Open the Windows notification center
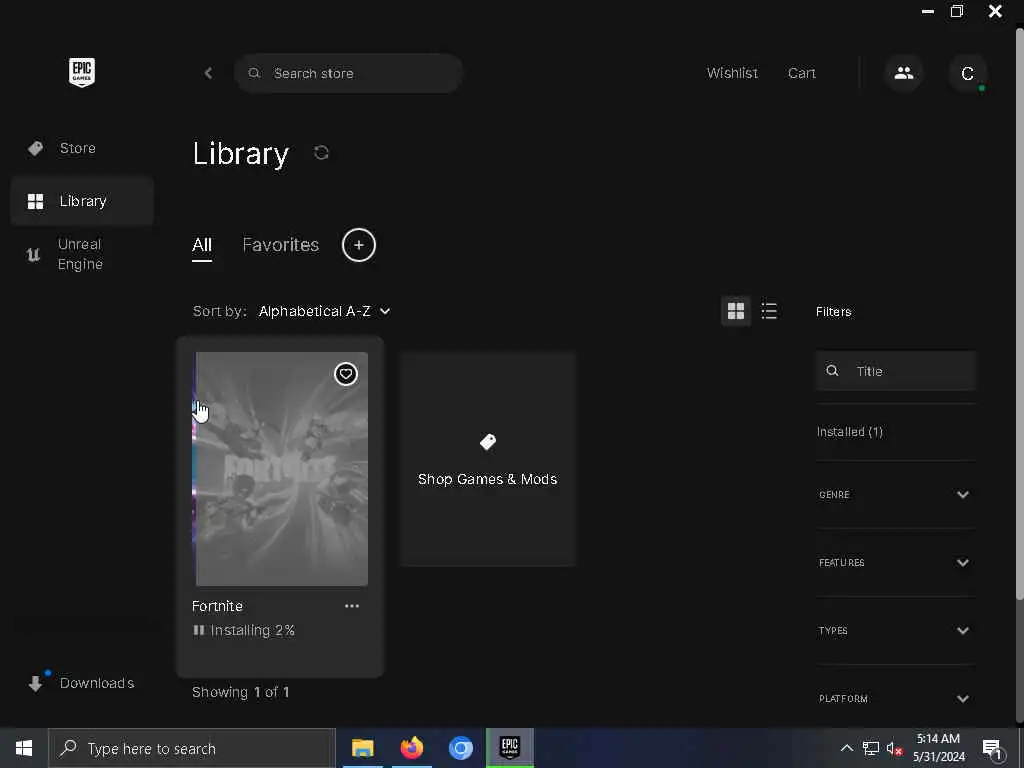1024x768 pixels. pos(992,748)
